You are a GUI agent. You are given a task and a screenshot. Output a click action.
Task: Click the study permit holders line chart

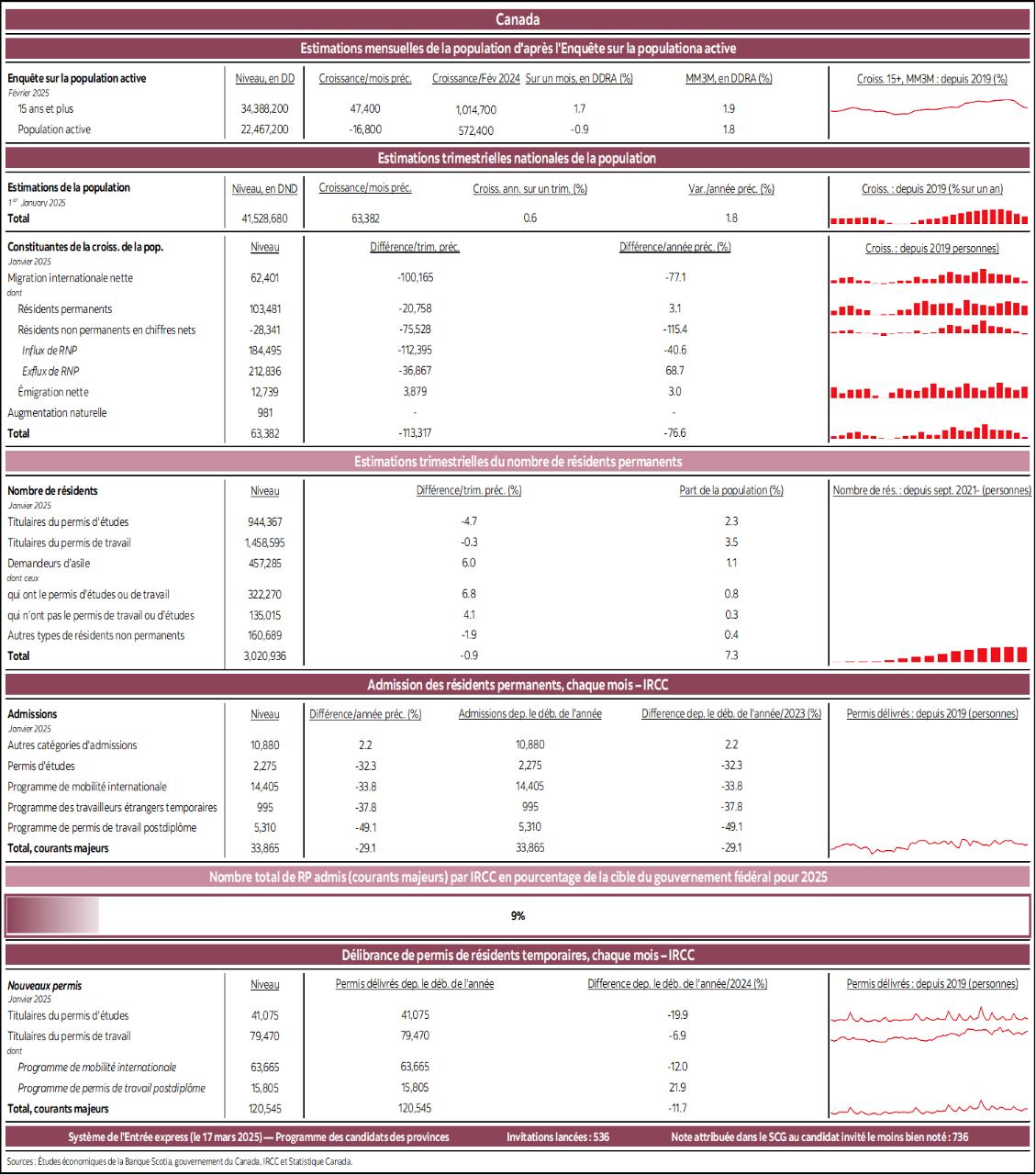coord(929,1016)
